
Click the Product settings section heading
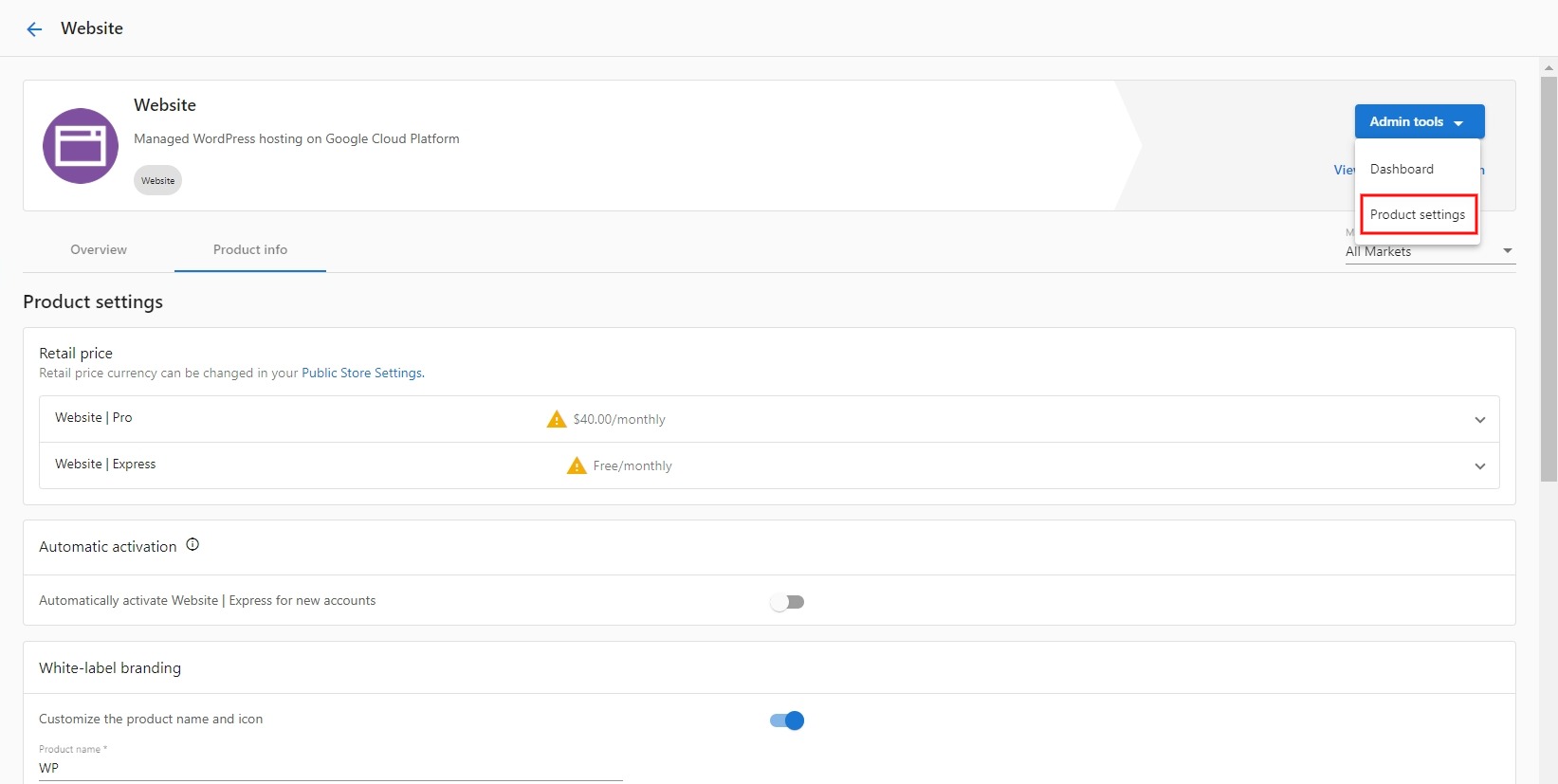click(93, 301)
